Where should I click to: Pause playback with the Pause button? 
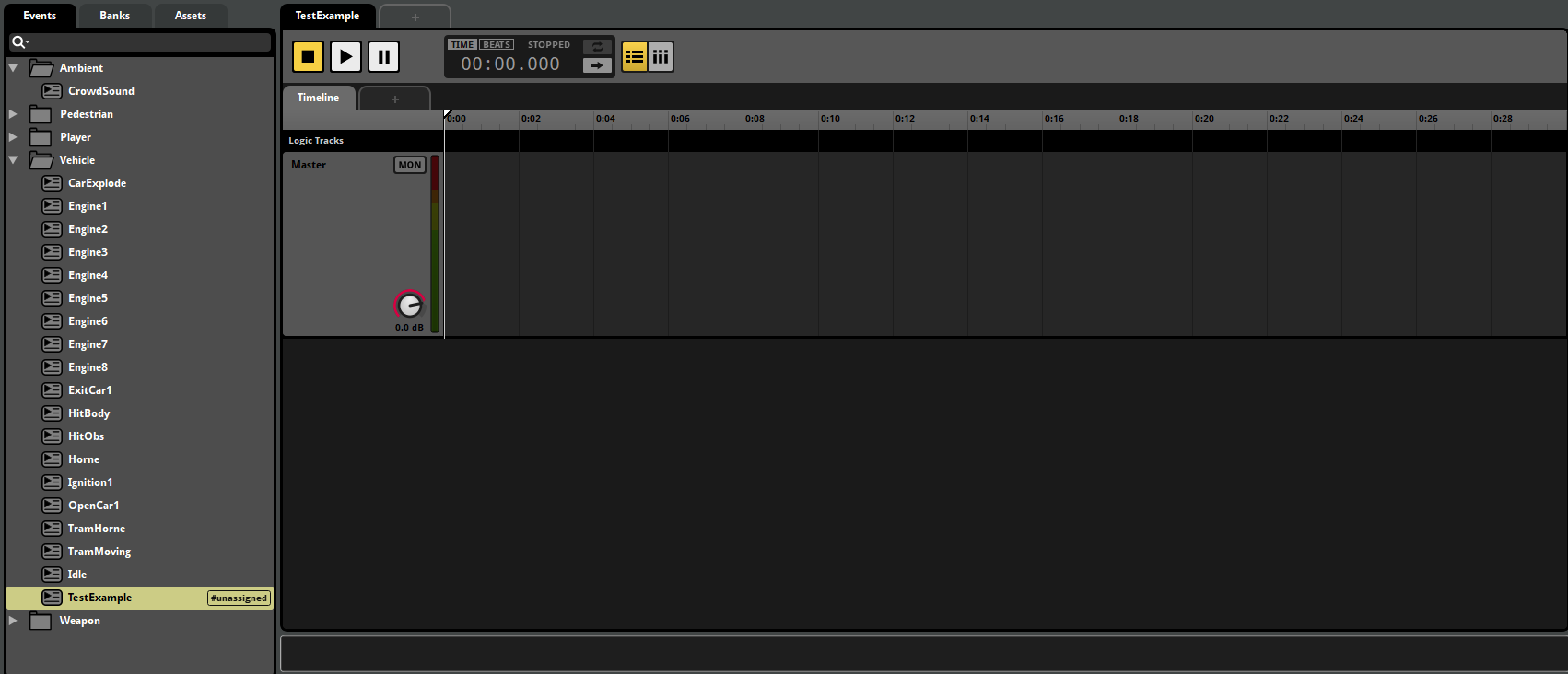(383, 56)
